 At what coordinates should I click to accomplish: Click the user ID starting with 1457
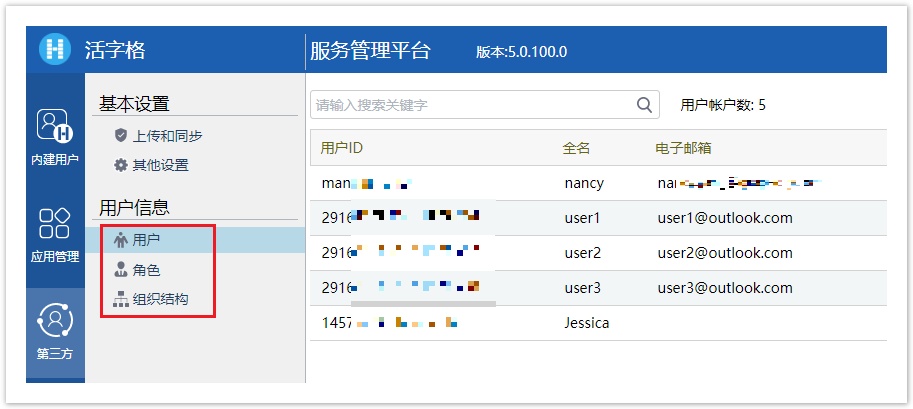pyautogui.click(x=389, y=322)
